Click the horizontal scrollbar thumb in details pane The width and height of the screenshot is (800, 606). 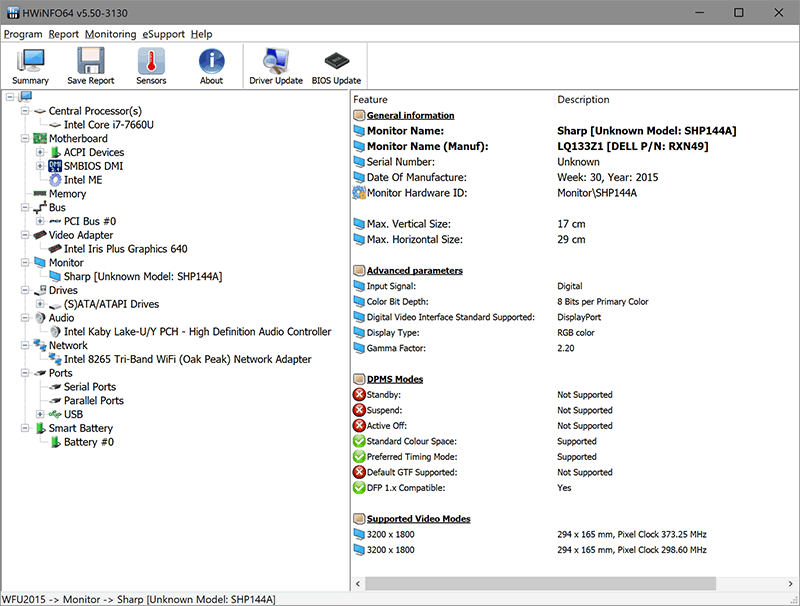pyautogui.click(x=540, y=583)
